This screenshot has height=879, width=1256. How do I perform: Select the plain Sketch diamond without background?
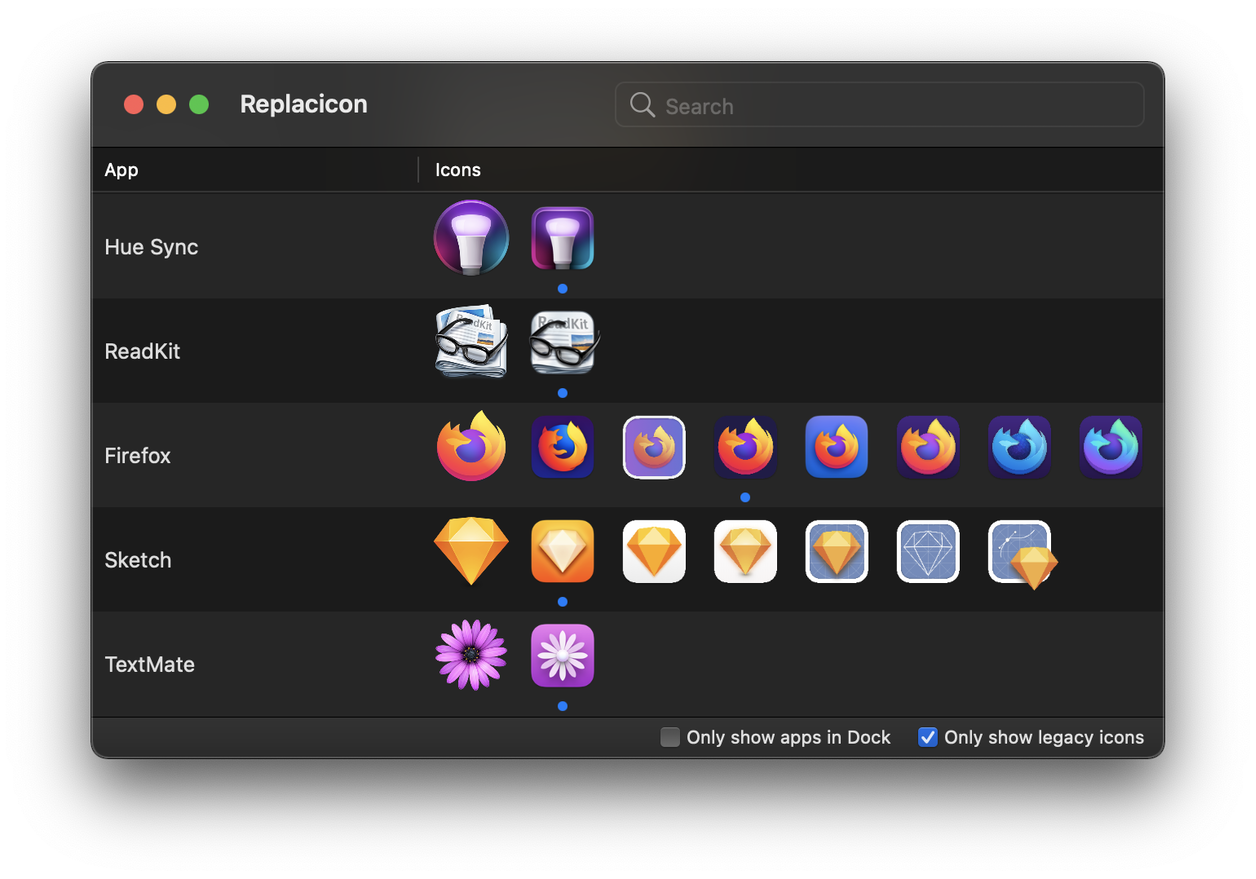[471, 551]
